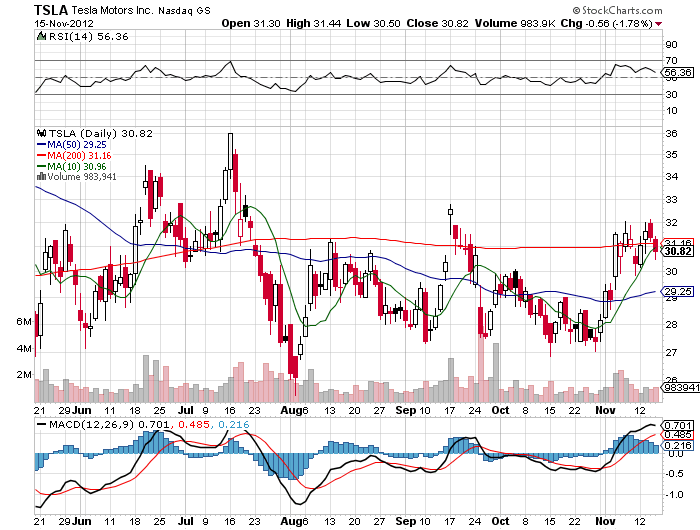Screen dimensions: 700x530
Task: Select the green MA(10) legend line
Action: tap(42, 167)
